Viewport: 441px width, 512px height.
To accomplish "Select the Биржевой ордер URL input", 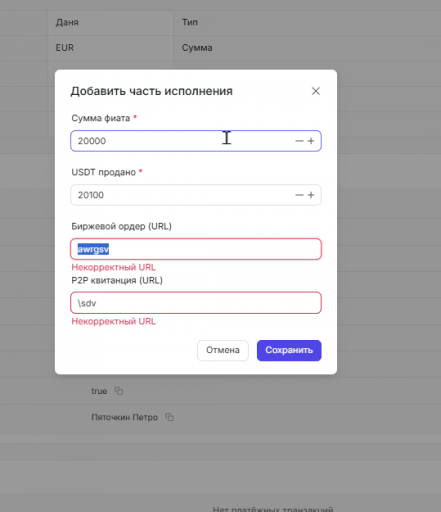I will [x=196, y=249].
